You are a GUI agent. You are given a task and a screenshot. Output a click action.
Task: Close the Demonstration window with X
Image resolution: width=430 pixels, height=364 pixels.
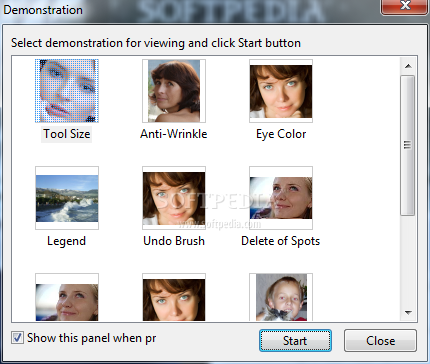click(x=405, y=6)
